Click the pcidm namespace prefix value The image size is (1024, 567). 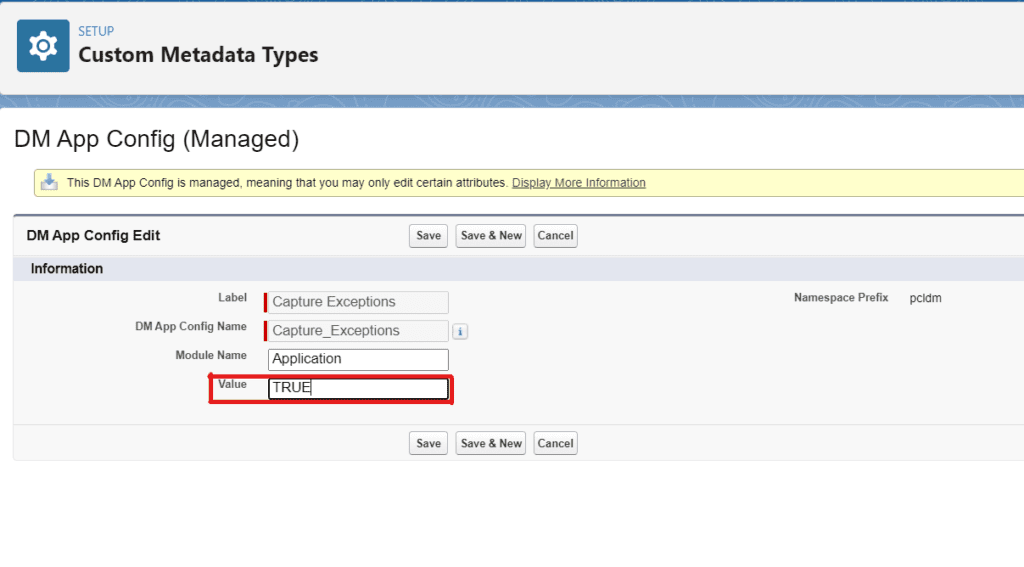tap(925, 298)
